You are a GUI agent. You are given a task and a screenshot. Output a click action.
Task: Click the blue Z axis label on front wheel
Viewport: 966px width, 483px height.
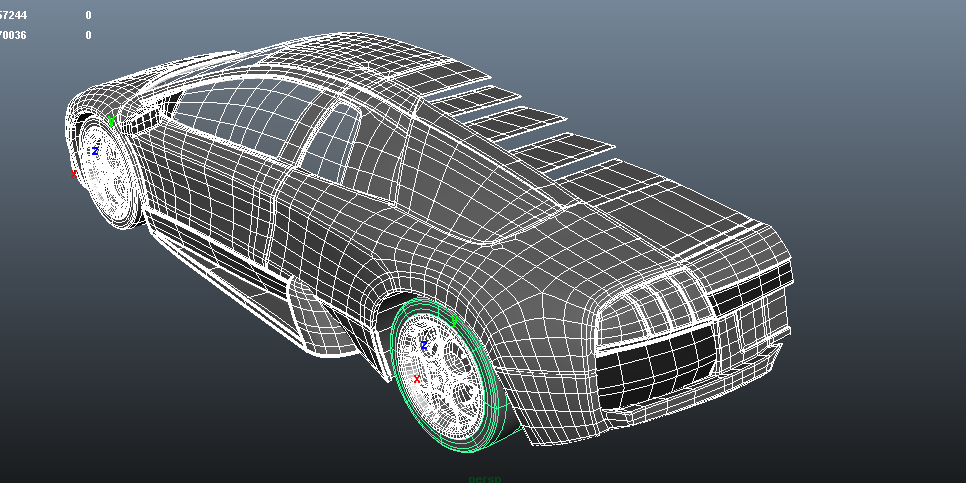95,150
